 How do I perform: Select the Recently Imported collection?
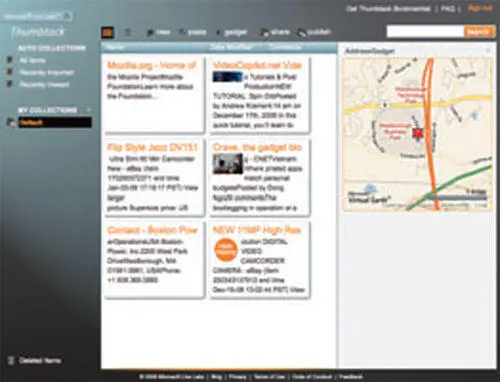click(47, 72)
